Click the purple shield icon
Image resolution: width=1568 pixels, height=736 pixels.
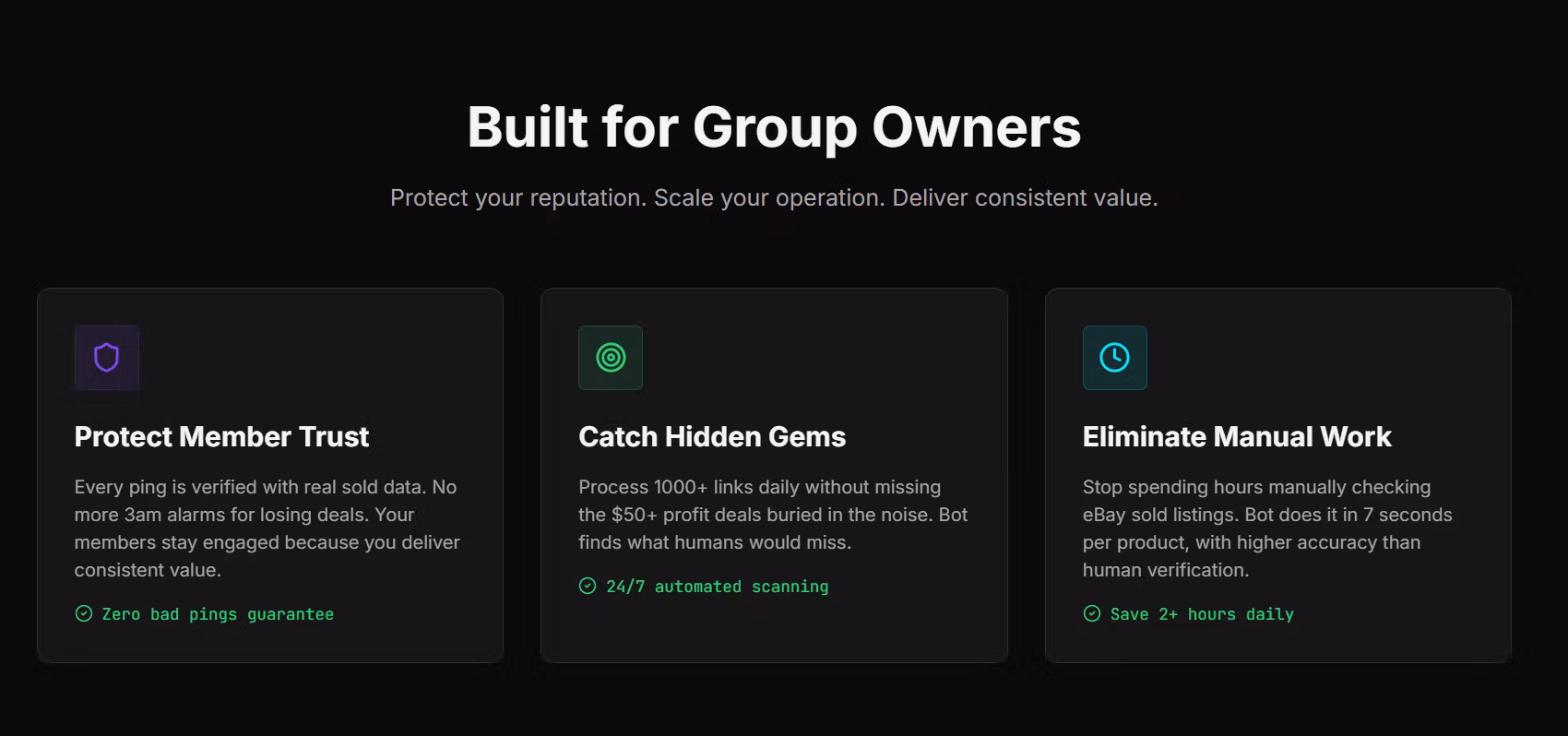click(x=107, y=358)
